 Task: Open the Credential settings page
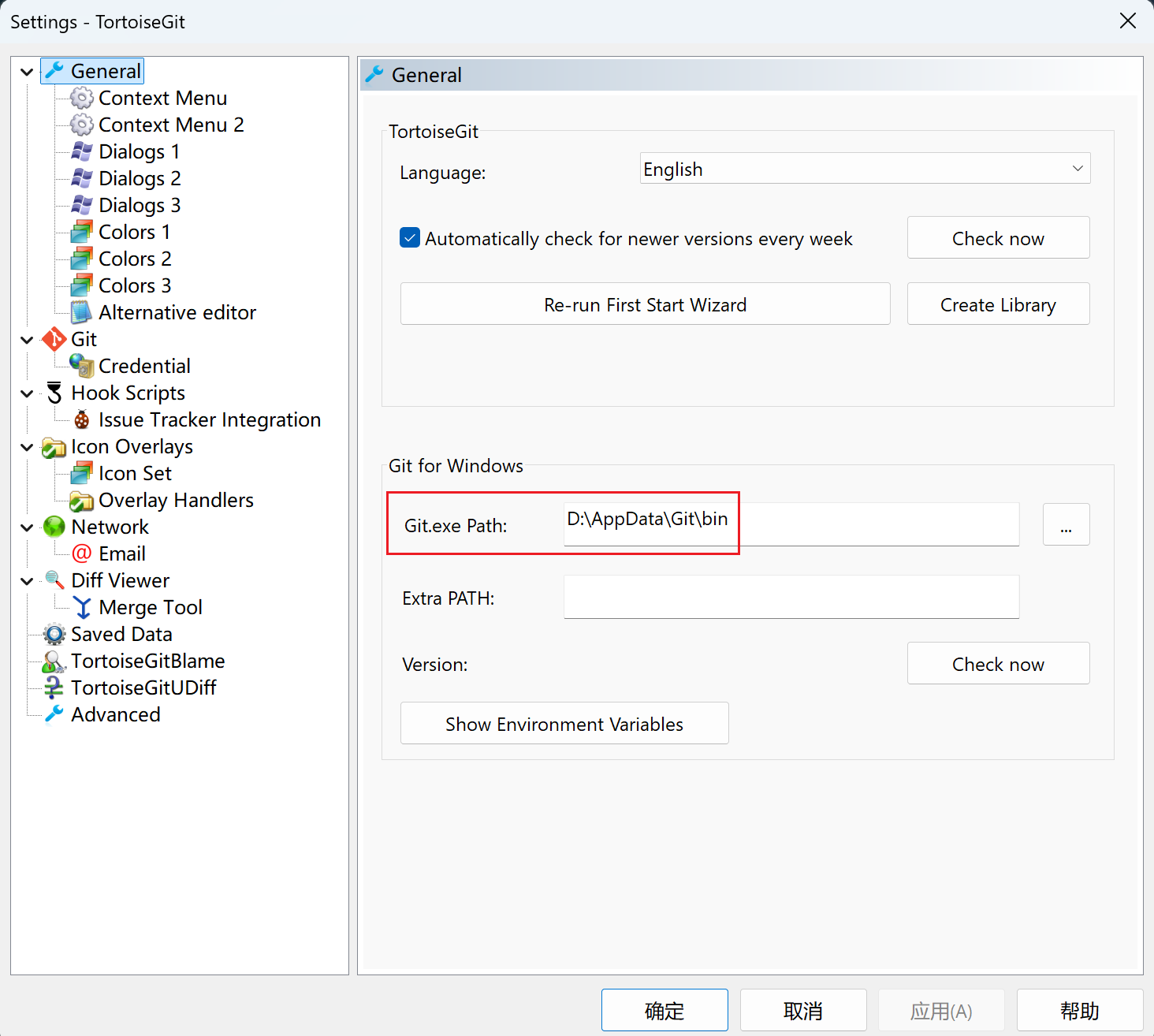pos(144,366)
